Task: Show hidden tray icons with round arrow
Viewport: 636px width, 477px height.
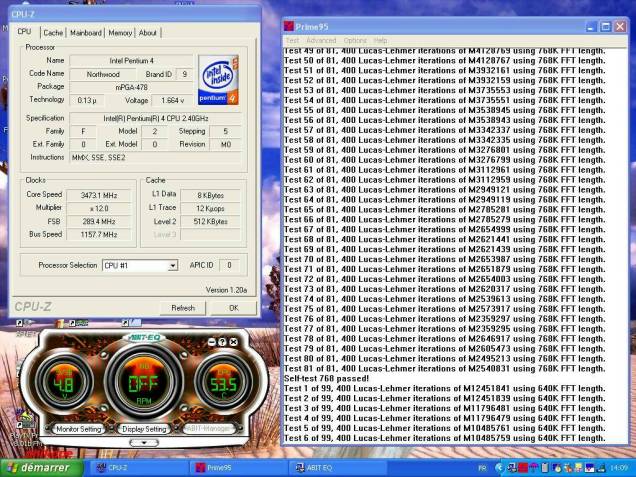Action: 499,468
